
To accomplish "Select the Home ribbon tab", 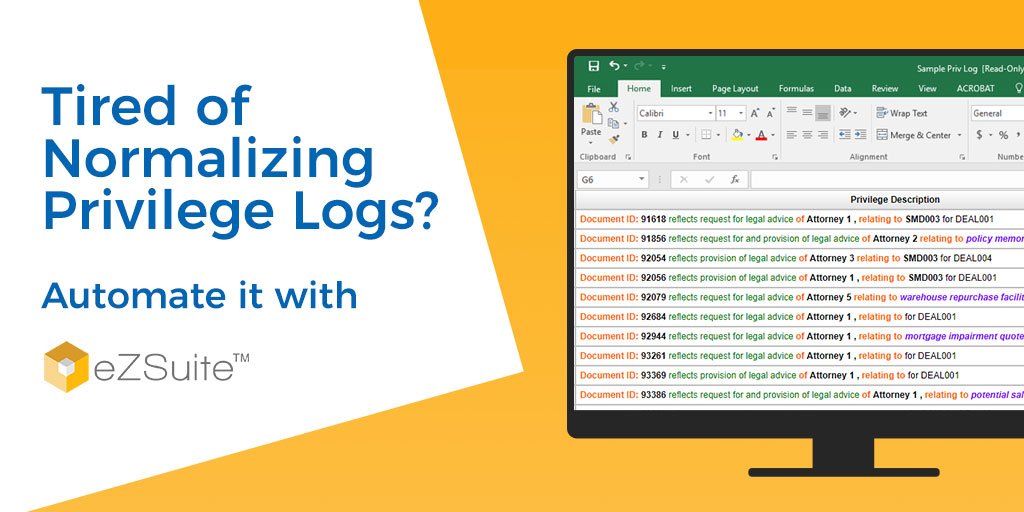I will pos(639,89).
